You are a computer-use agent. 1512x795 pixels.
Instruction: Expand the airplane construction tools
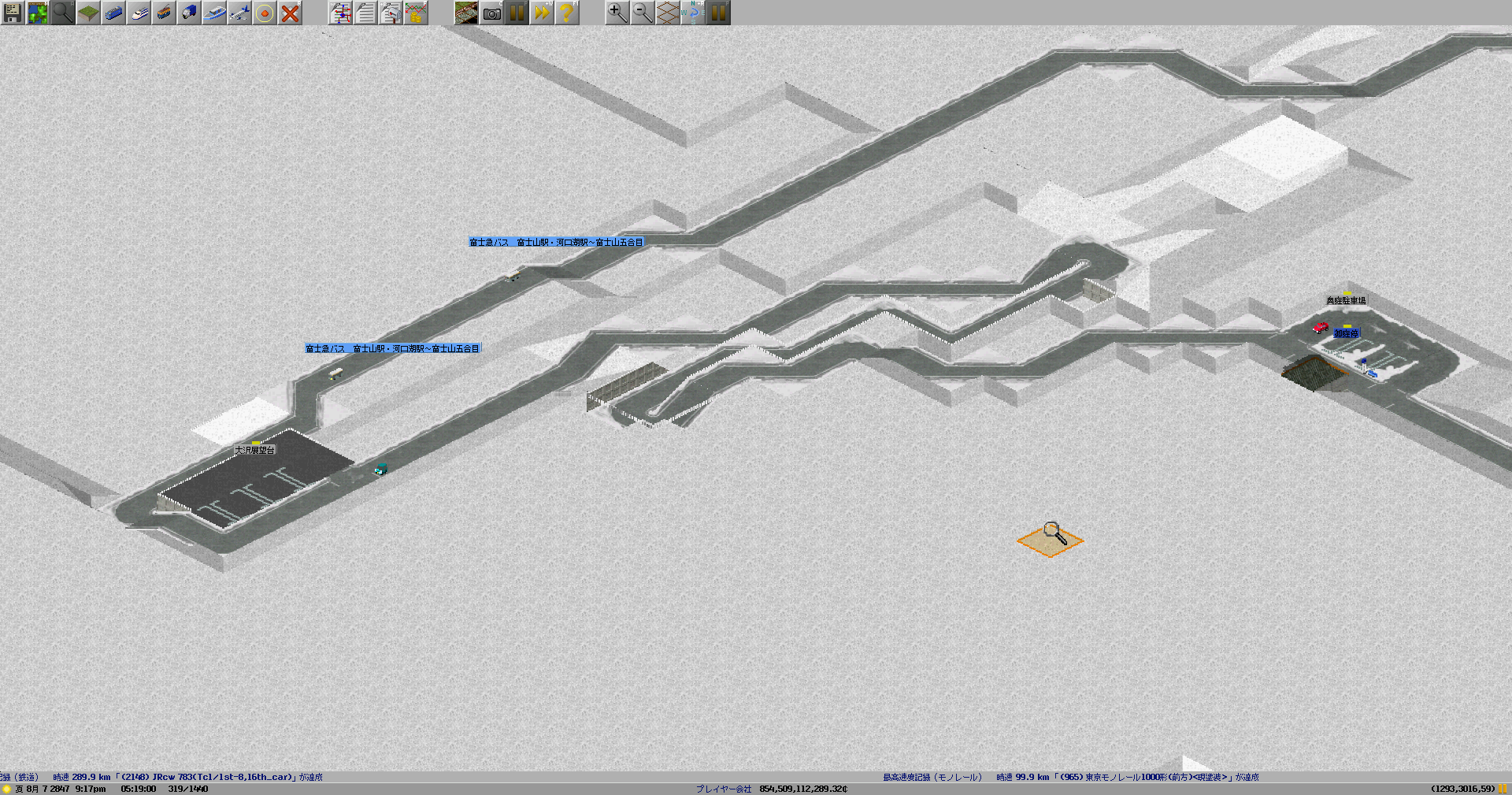tap(239, 13)
